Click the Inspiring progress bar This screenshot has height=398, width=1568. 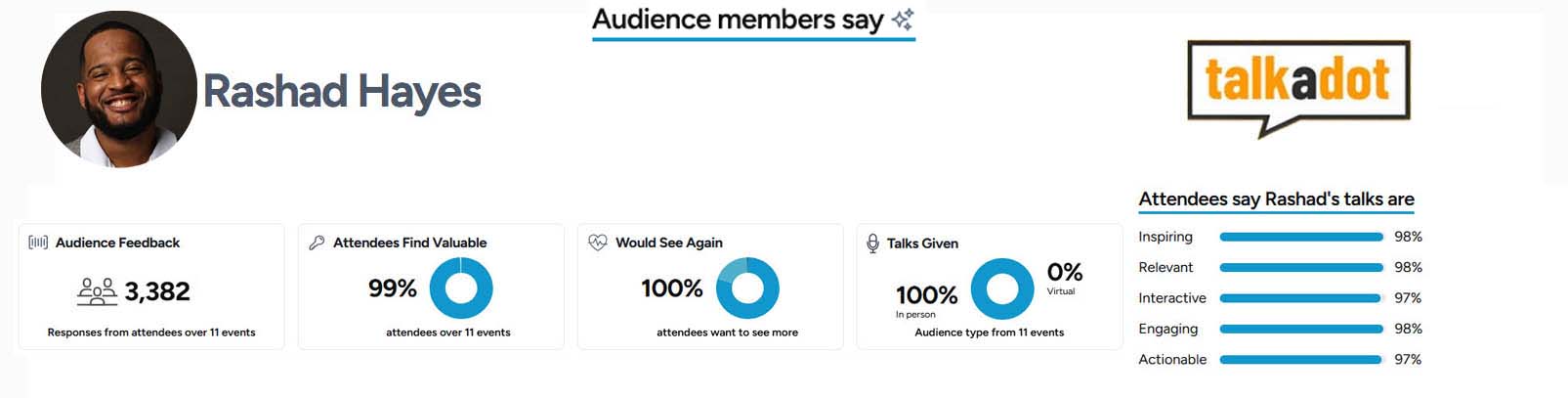coord(1300,237)
